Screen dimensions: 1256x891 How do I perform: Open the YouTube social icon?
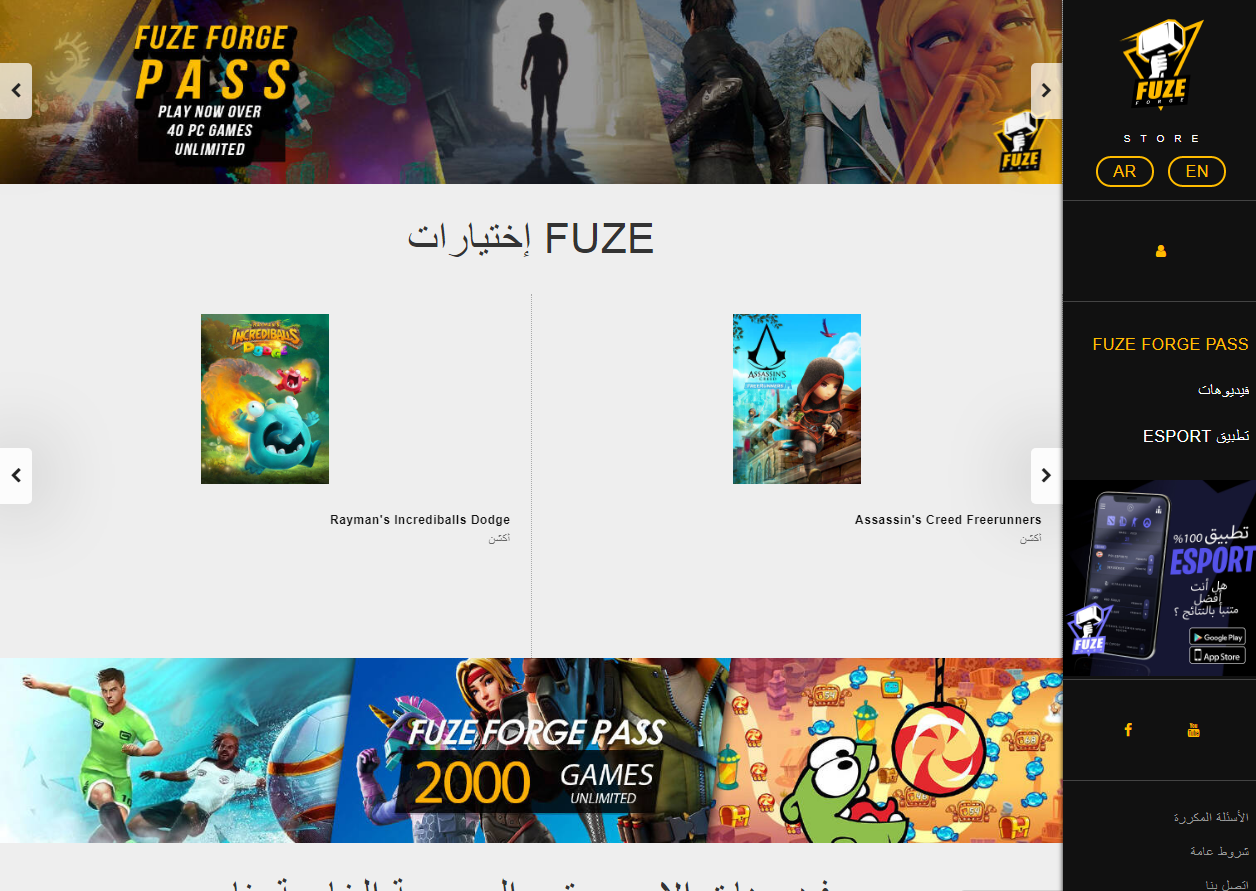tap(1193, 730)
